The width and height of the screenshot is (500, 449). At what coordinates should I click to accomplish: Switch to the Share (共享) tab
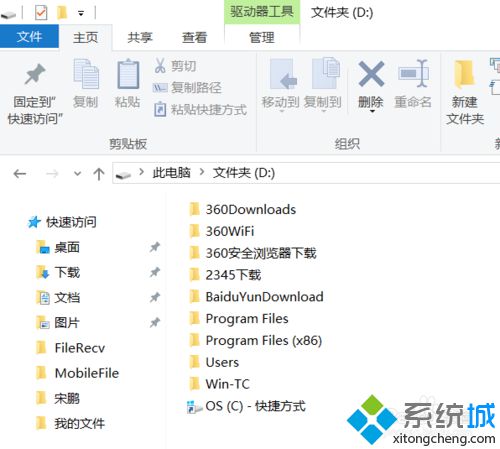pos(140,37)
